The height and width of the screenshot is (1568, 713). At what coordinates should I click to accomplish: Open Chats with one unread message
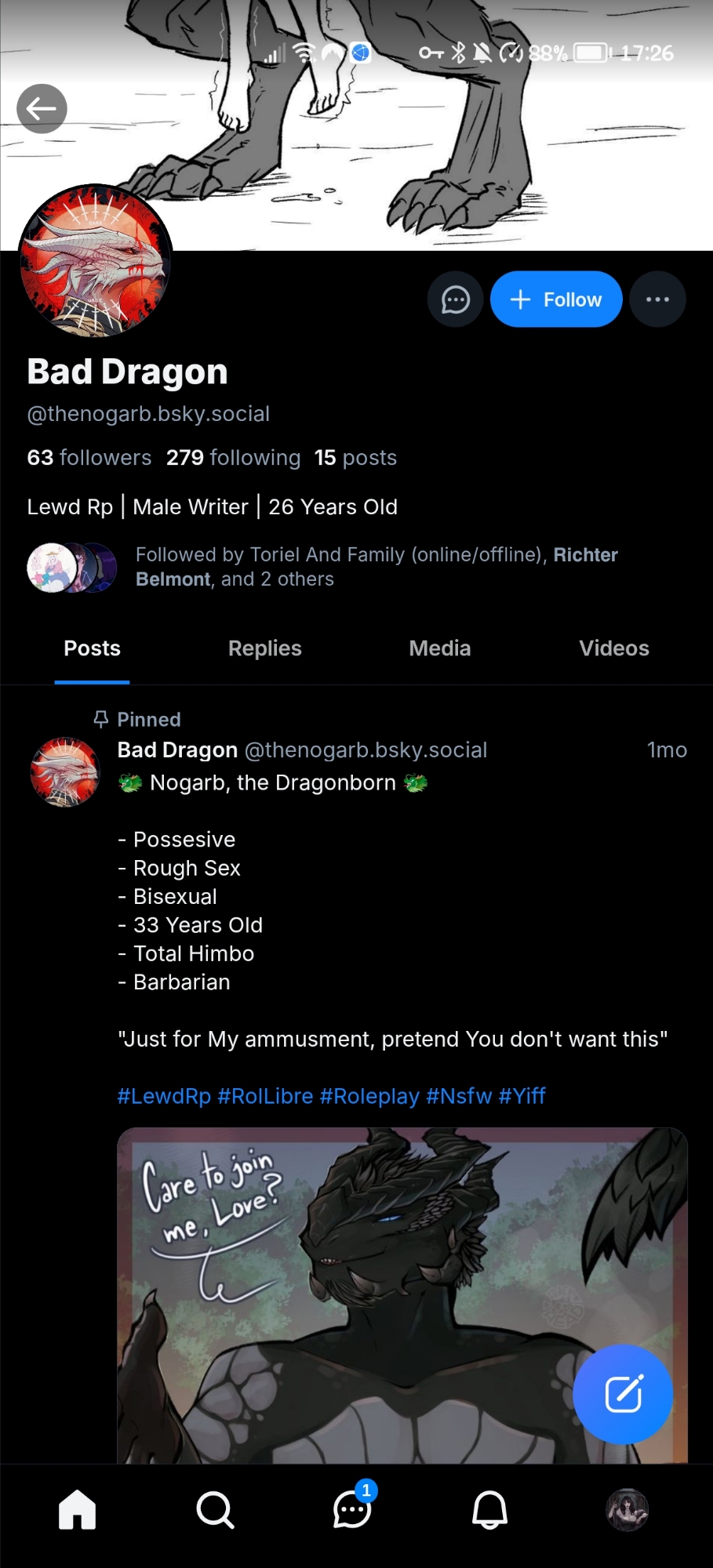(x=352, y=1509)
